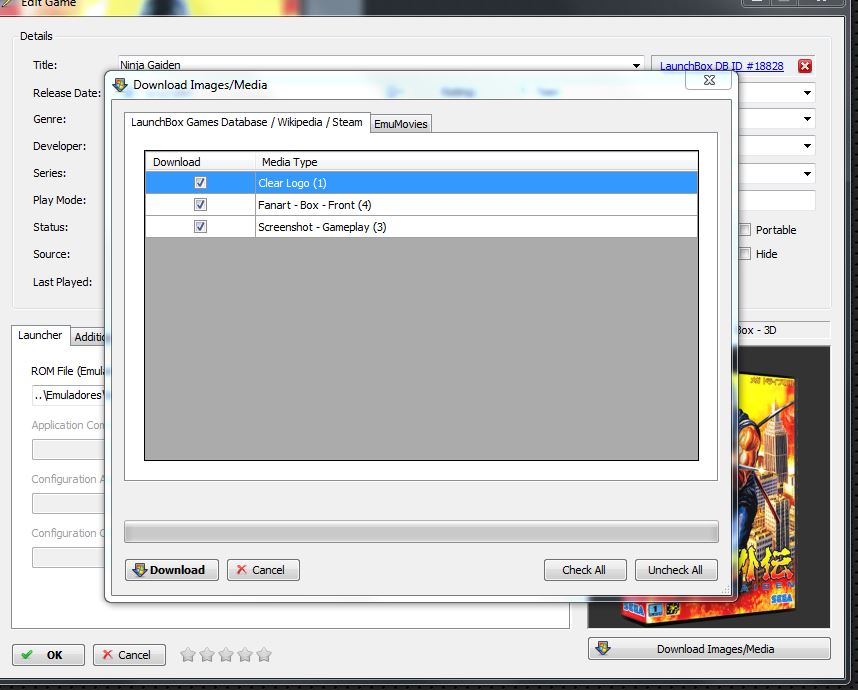Set rating with the fourth star
This screenshot has height=690, width=858.
pos(245,654)
